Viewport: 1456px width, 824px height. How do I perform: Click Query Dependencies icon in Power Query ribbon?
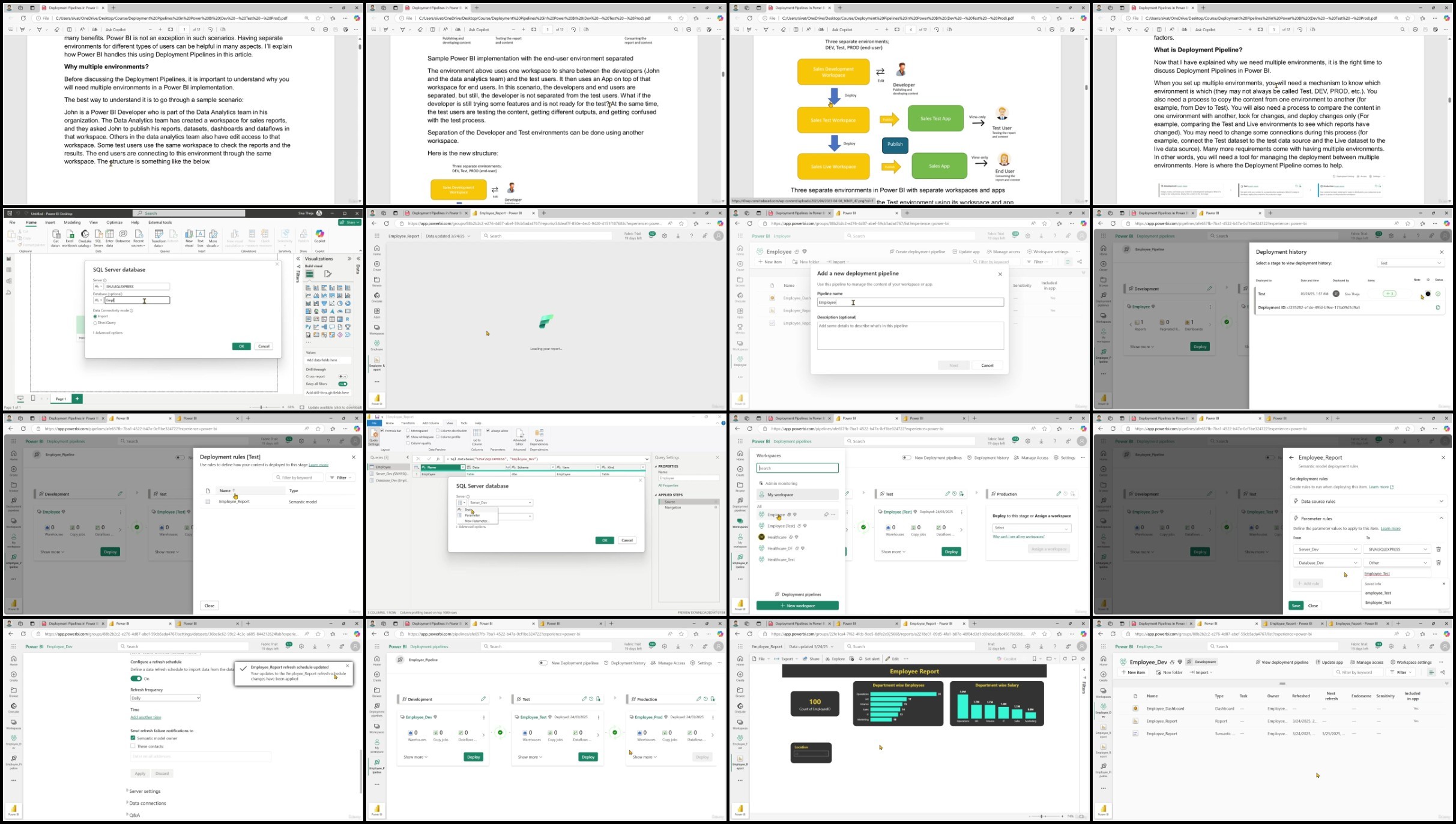pos(539,436)
